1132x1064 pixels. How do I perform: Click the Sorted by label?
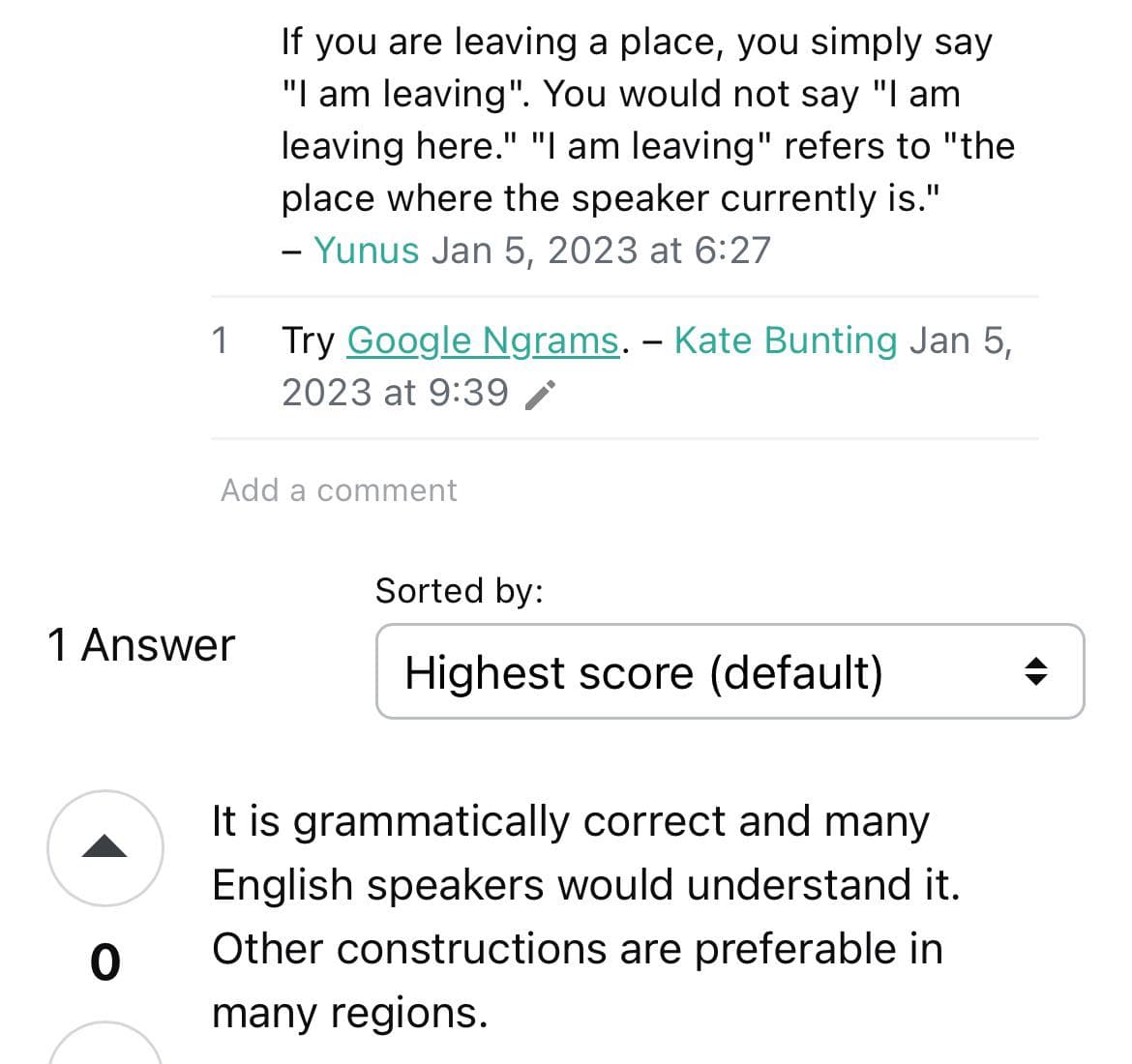click(460, 590)
